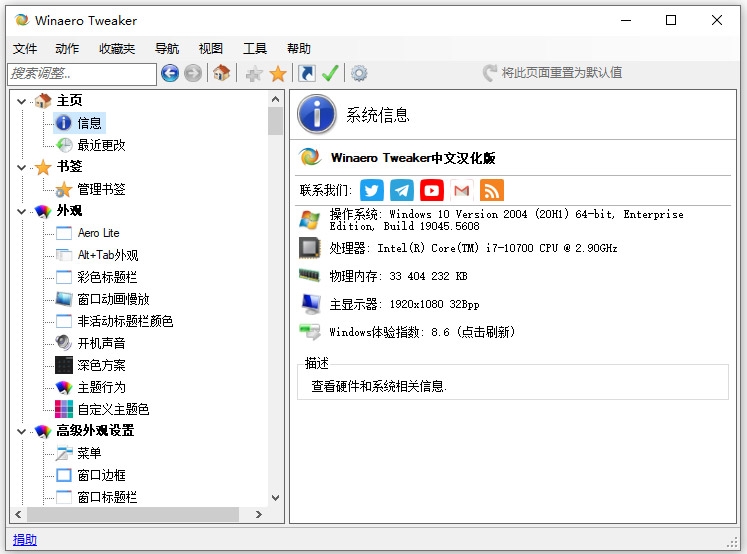
Task: Click the gold star bookmarks icon in toolbar
Action: (278, 73)
